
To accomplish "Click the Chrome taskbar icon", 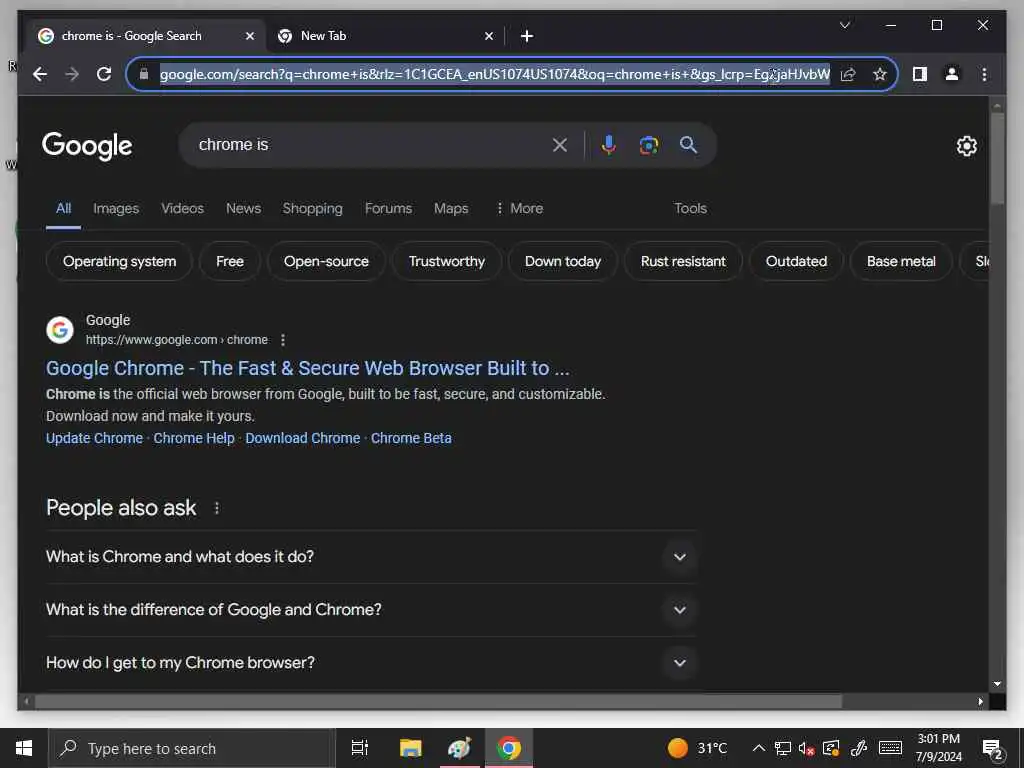I will pyautogui.click(x=509, y=748).
